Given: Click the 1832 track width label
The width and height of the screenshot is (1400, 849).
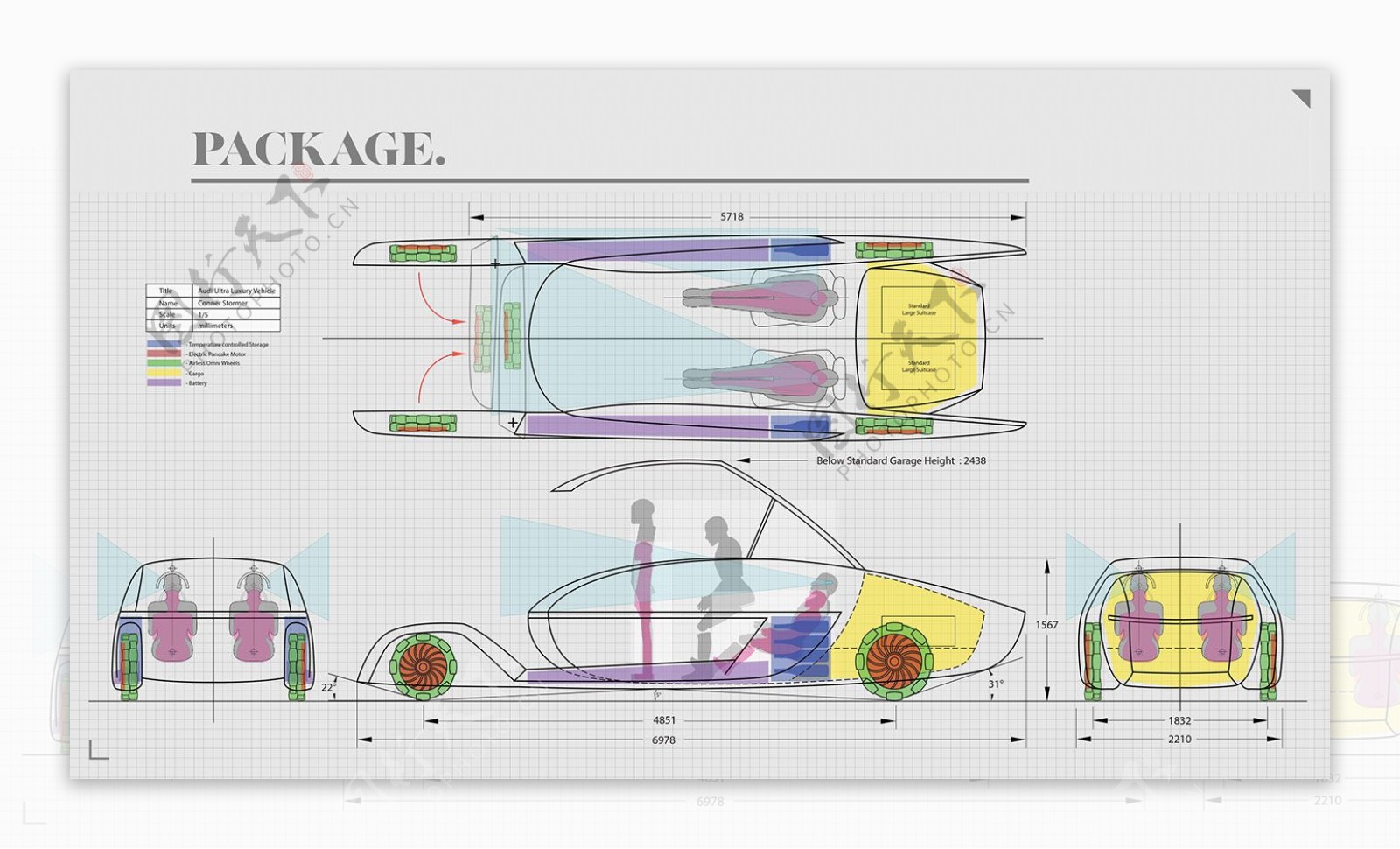Looking at the screenshot, I should 1179,720.
